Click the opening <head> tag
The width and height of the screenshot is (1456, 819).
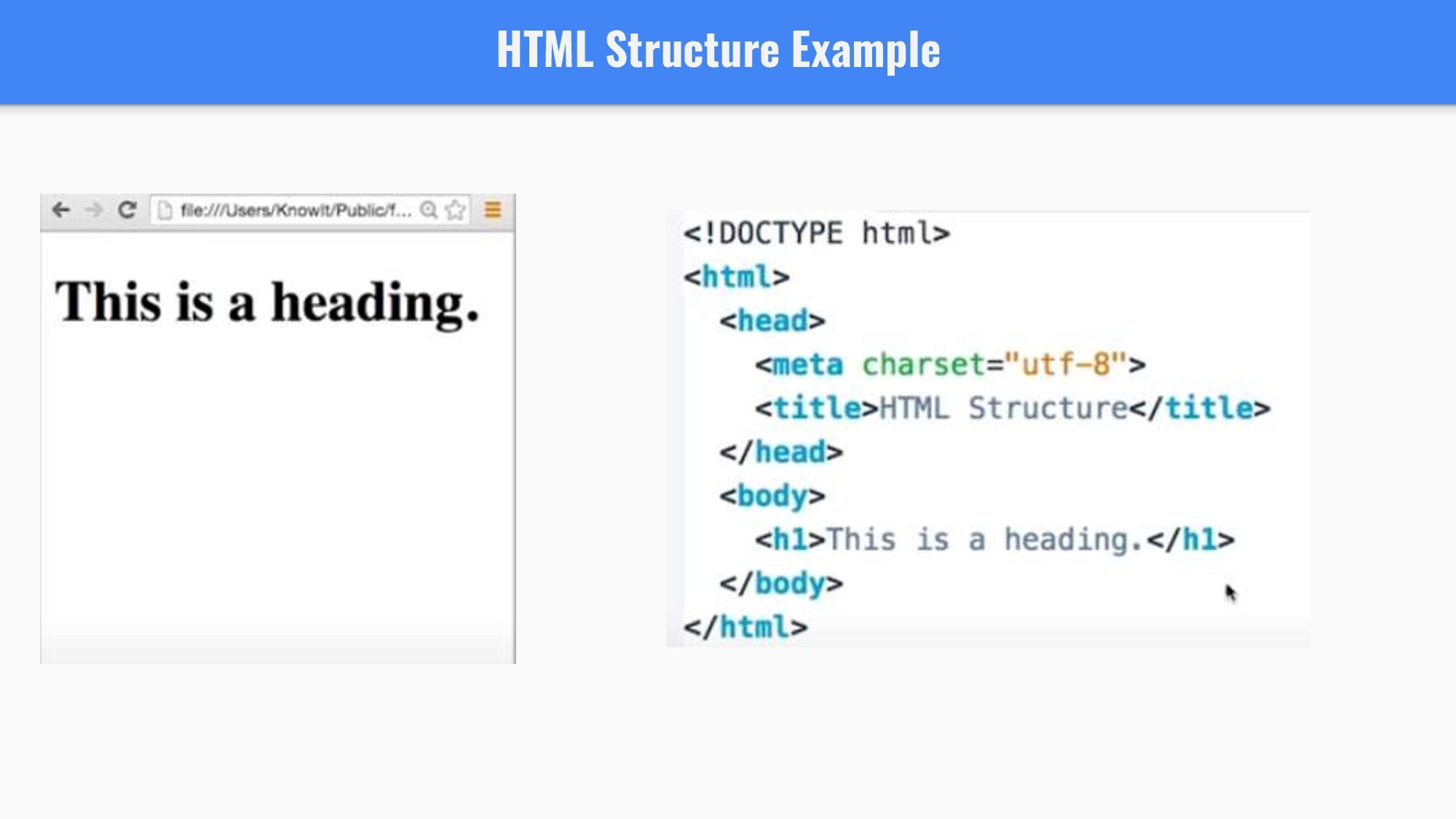[772, 321]
